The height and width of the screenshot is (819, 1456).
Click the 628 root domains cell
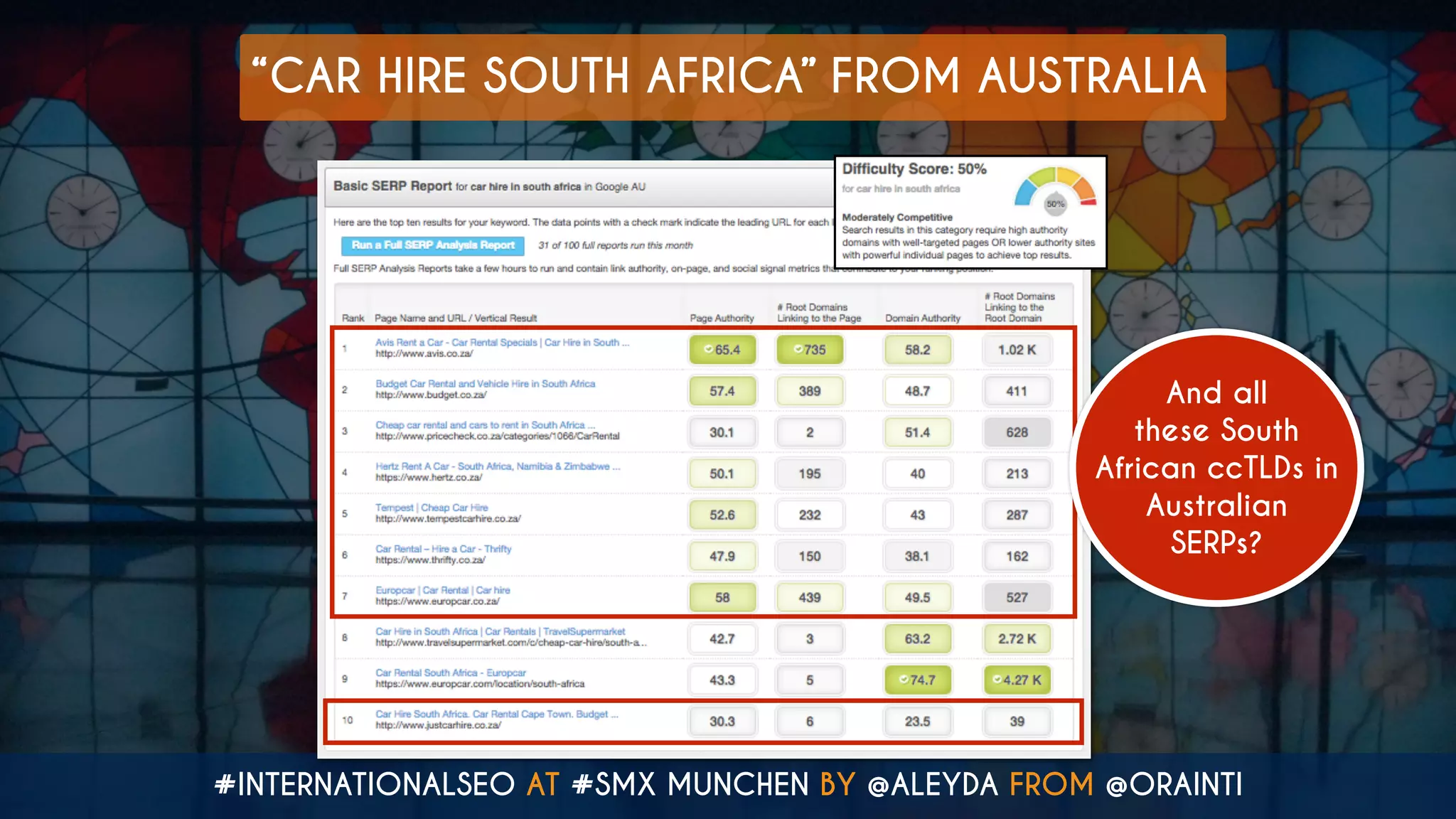[x=1017, y=432]
